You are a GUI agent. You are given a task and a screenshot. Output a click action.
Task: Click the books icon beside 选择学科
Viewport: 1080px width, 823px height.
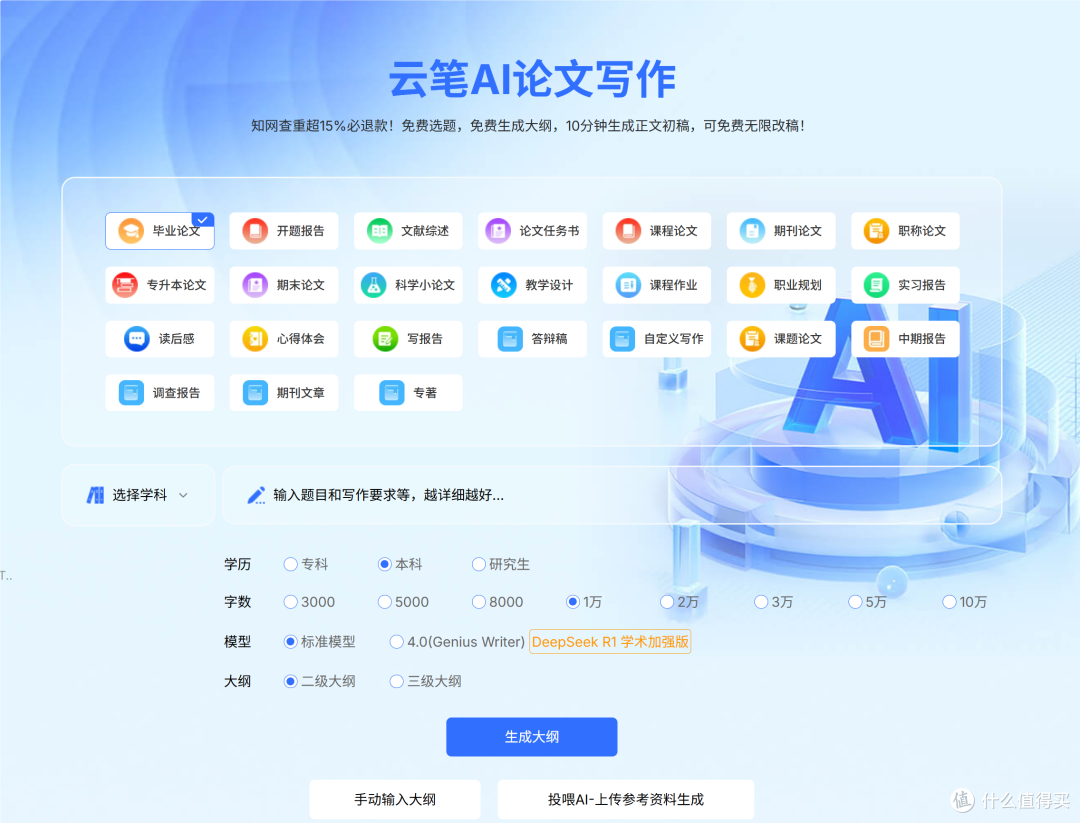[95, 495]
